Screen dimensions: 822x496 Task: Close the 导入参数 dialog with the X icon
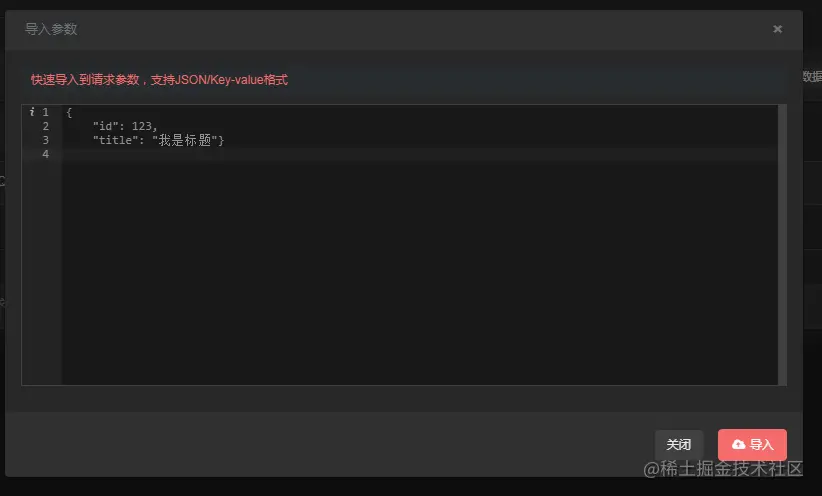(x=777, y=29)
